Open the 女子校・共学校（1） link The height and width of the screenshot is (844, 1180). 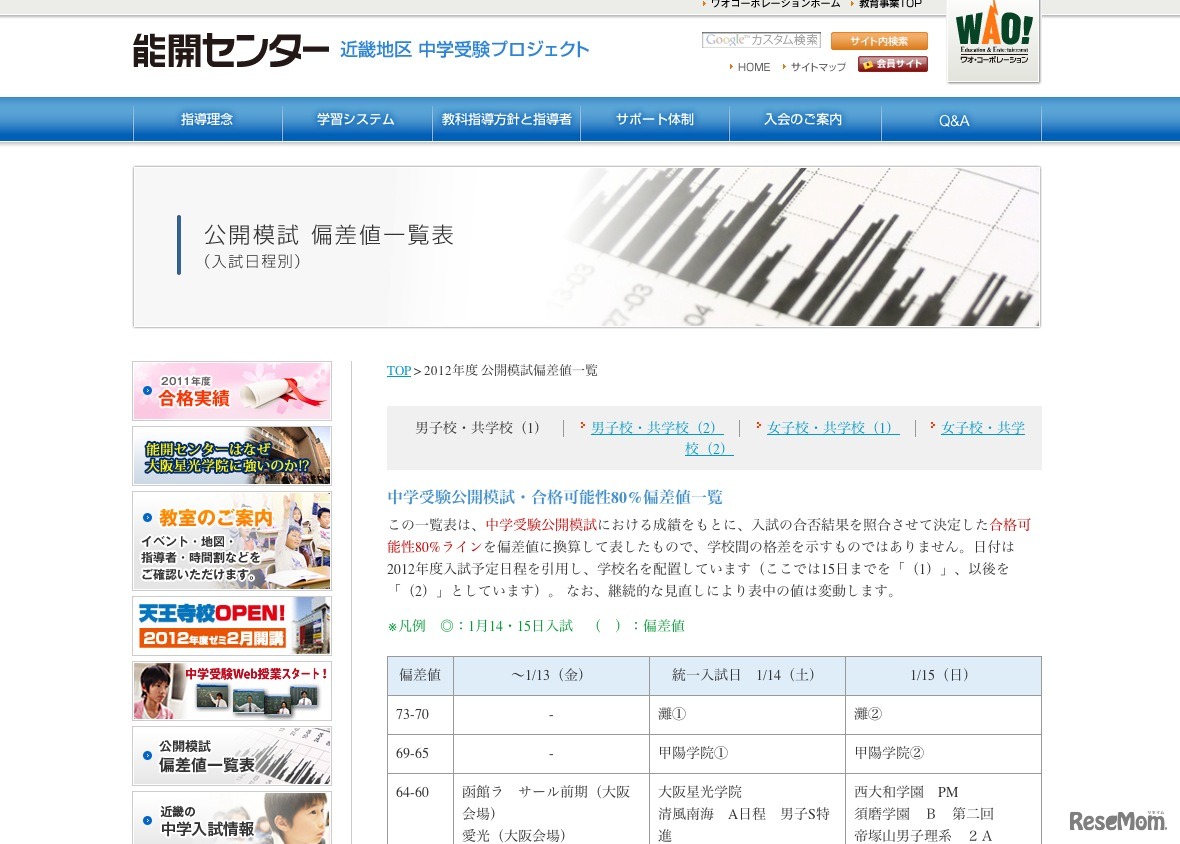[832, 428]
